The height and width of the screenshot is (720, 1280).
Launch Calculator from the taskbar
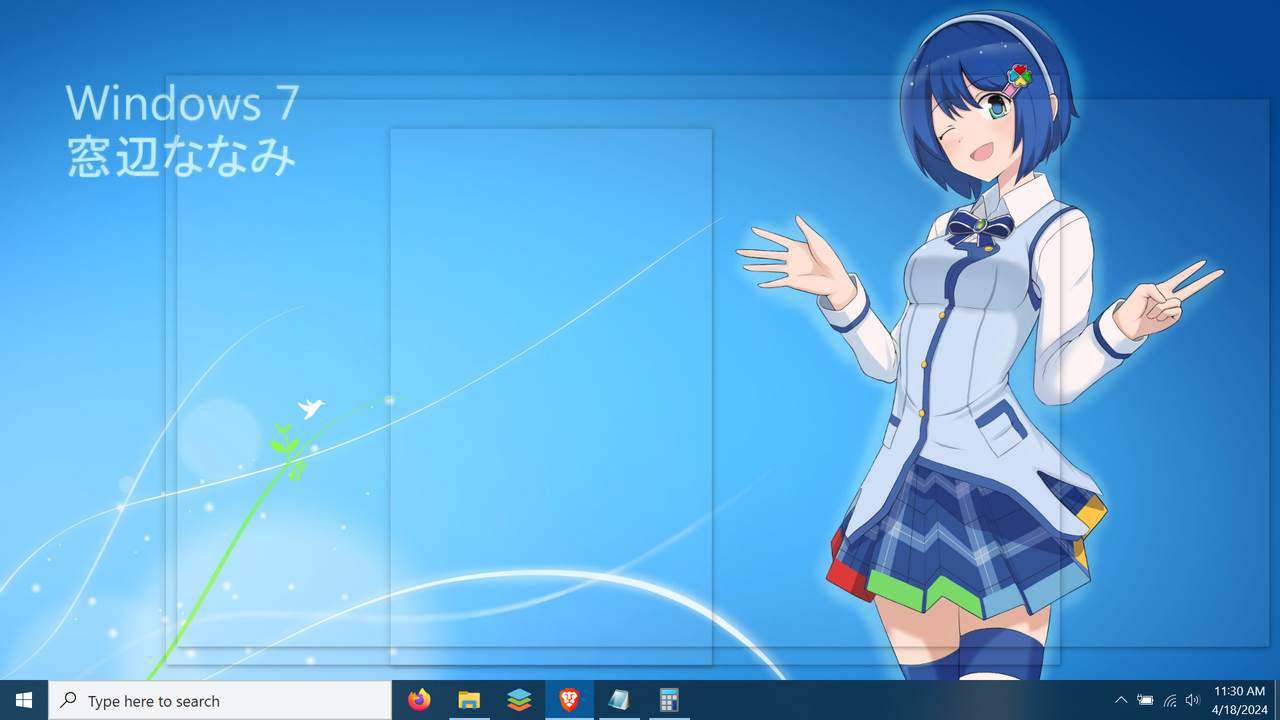coord(669,700)
